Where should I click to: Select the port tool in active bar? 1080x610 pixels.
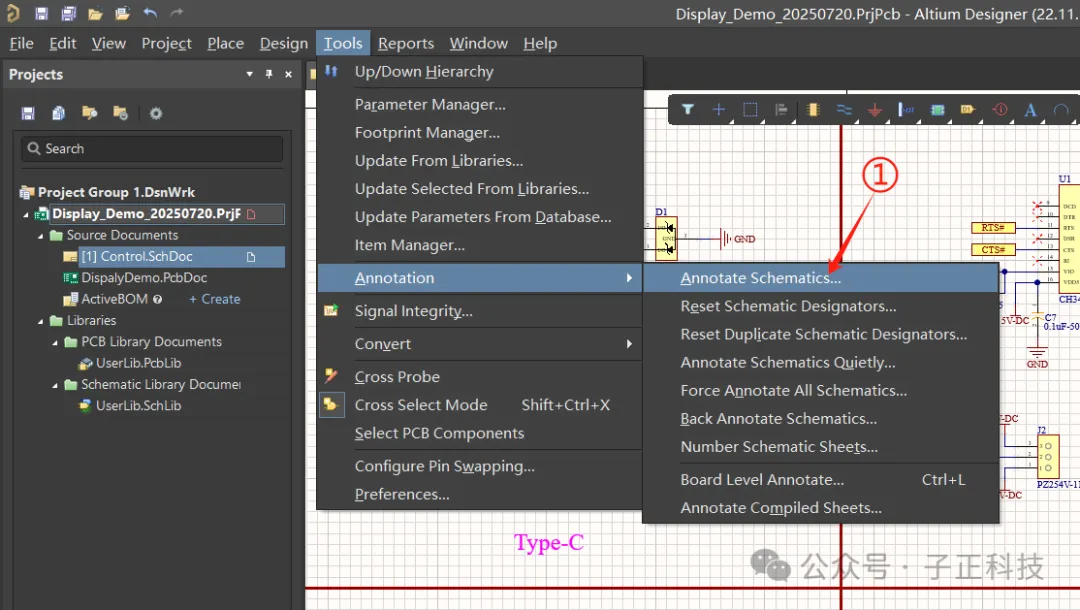coord(968,109)
